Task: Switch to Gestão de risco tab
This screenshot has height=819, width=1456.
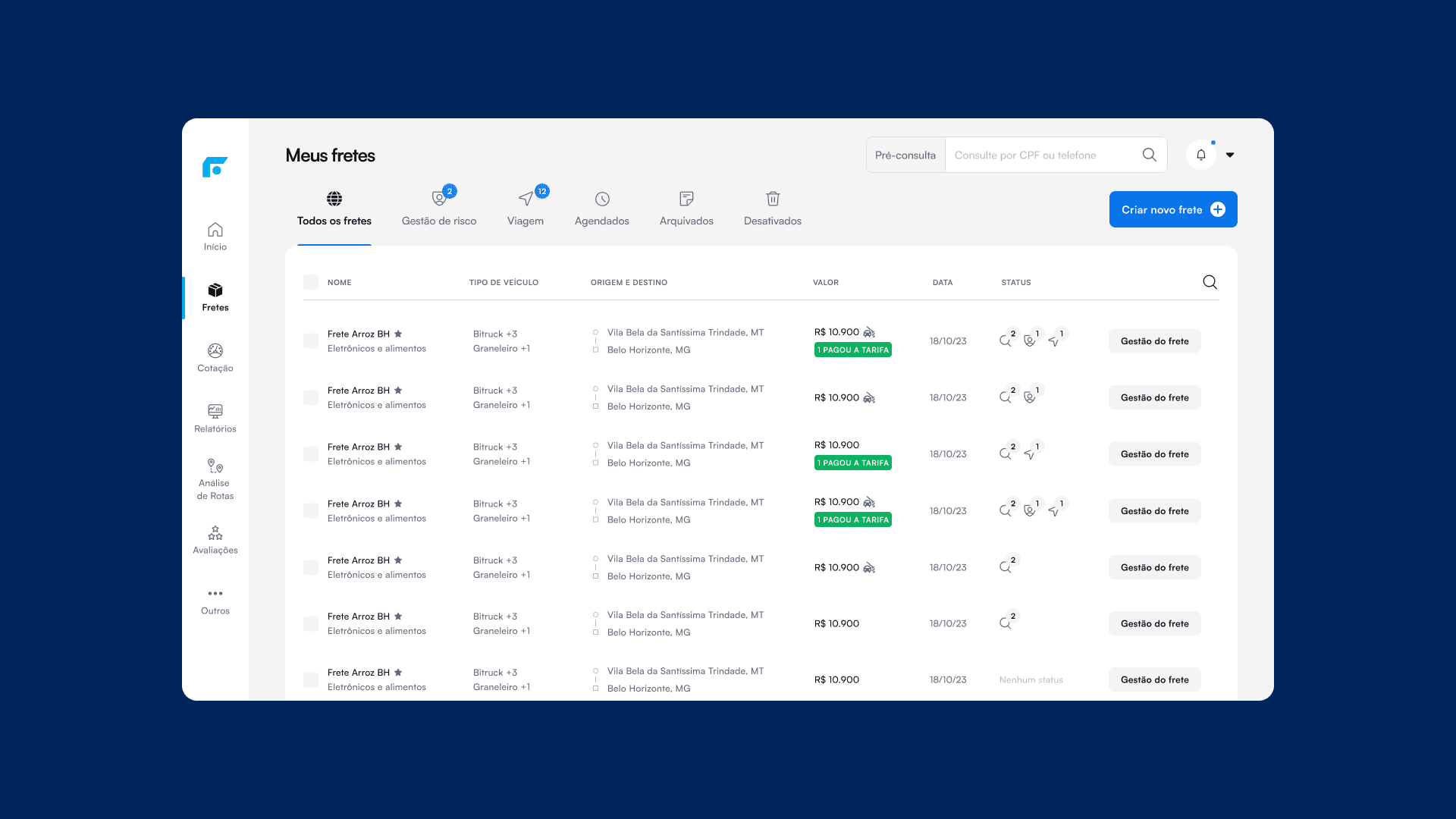Action: pyautogui.click(x=439, y=209)
